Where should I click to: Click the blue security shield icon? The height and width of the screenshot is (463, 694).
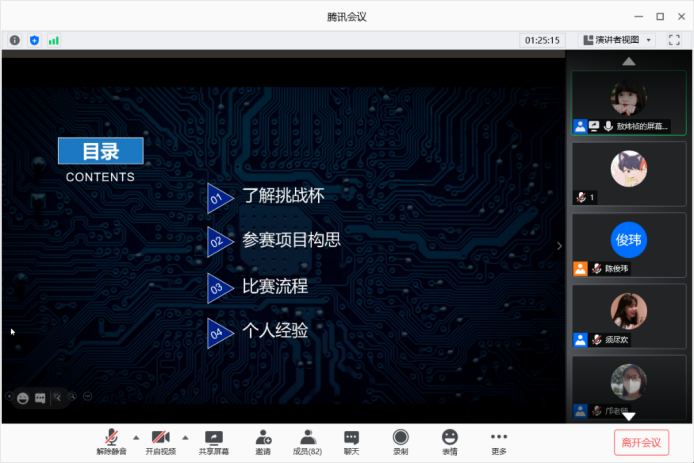[34, 40]
